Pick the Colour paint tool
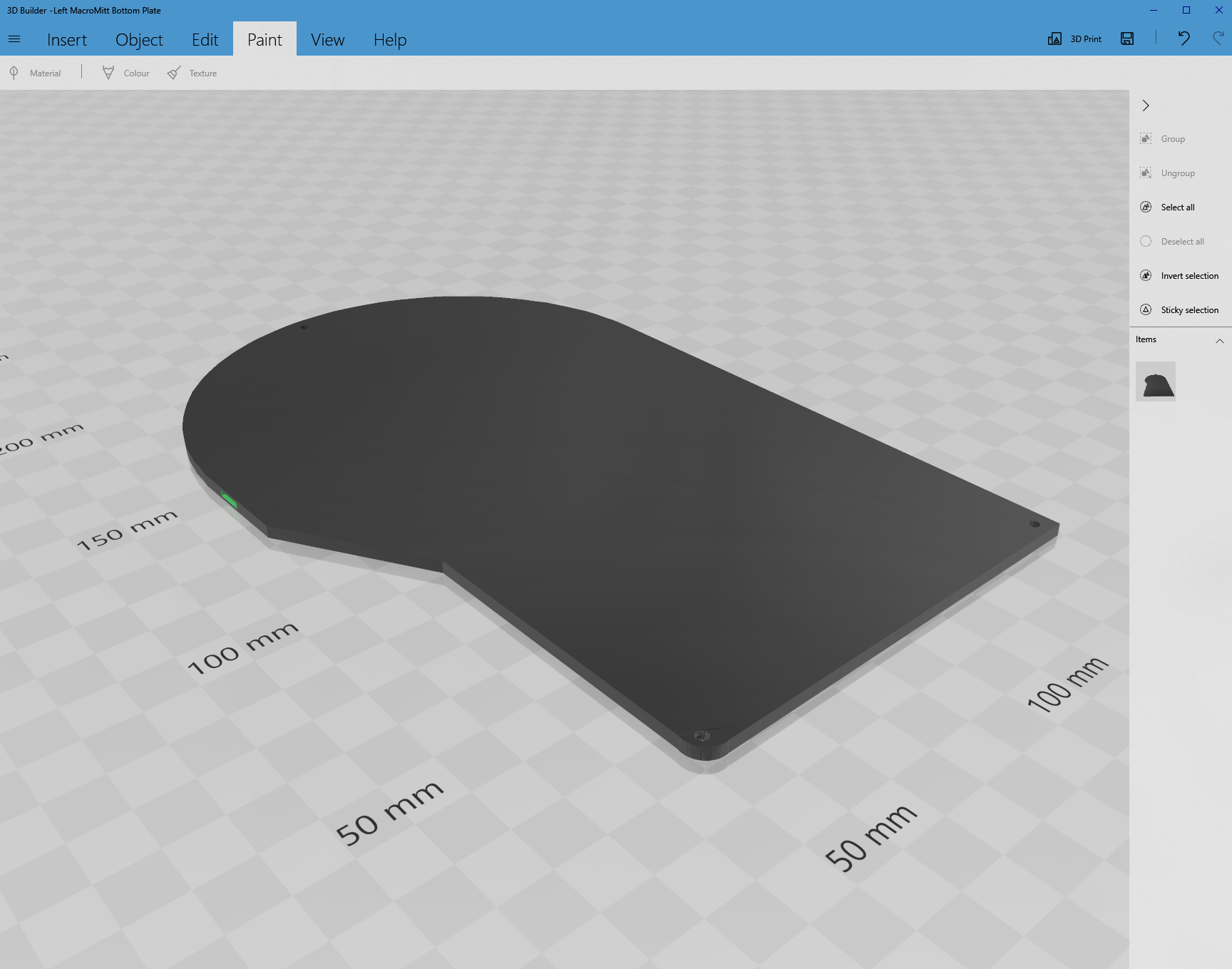This screenshot has height=969, width=1232. [126, 73]
